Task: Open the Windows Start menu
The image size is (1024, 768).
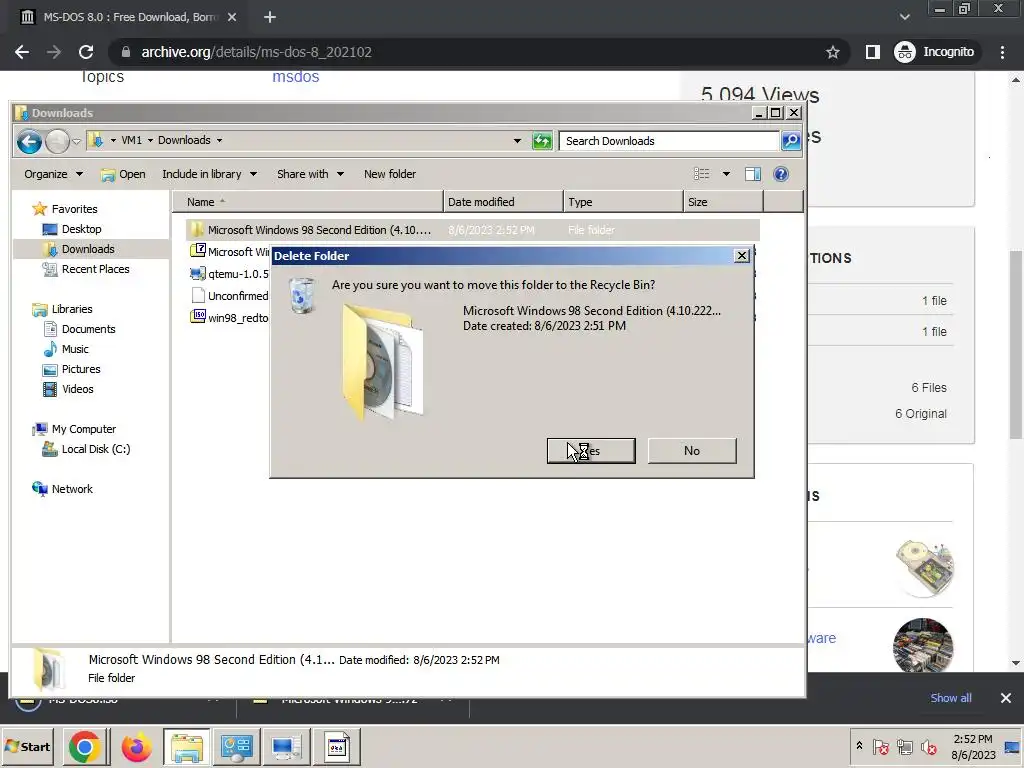Action: 27,746
